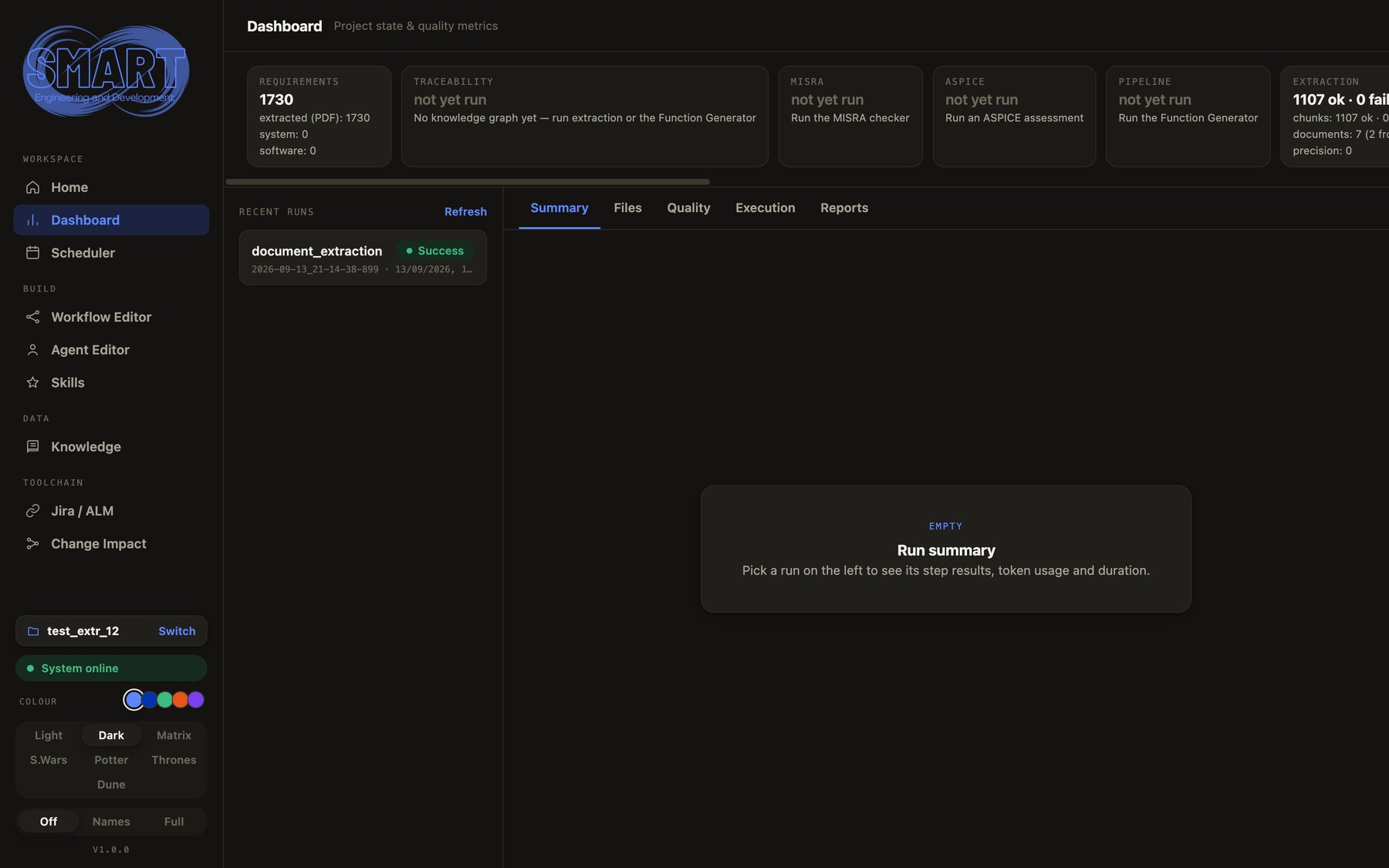Screen dimensions: 1389x868
Task: Switch to the Files tab
Action: (x=627, y=208)
